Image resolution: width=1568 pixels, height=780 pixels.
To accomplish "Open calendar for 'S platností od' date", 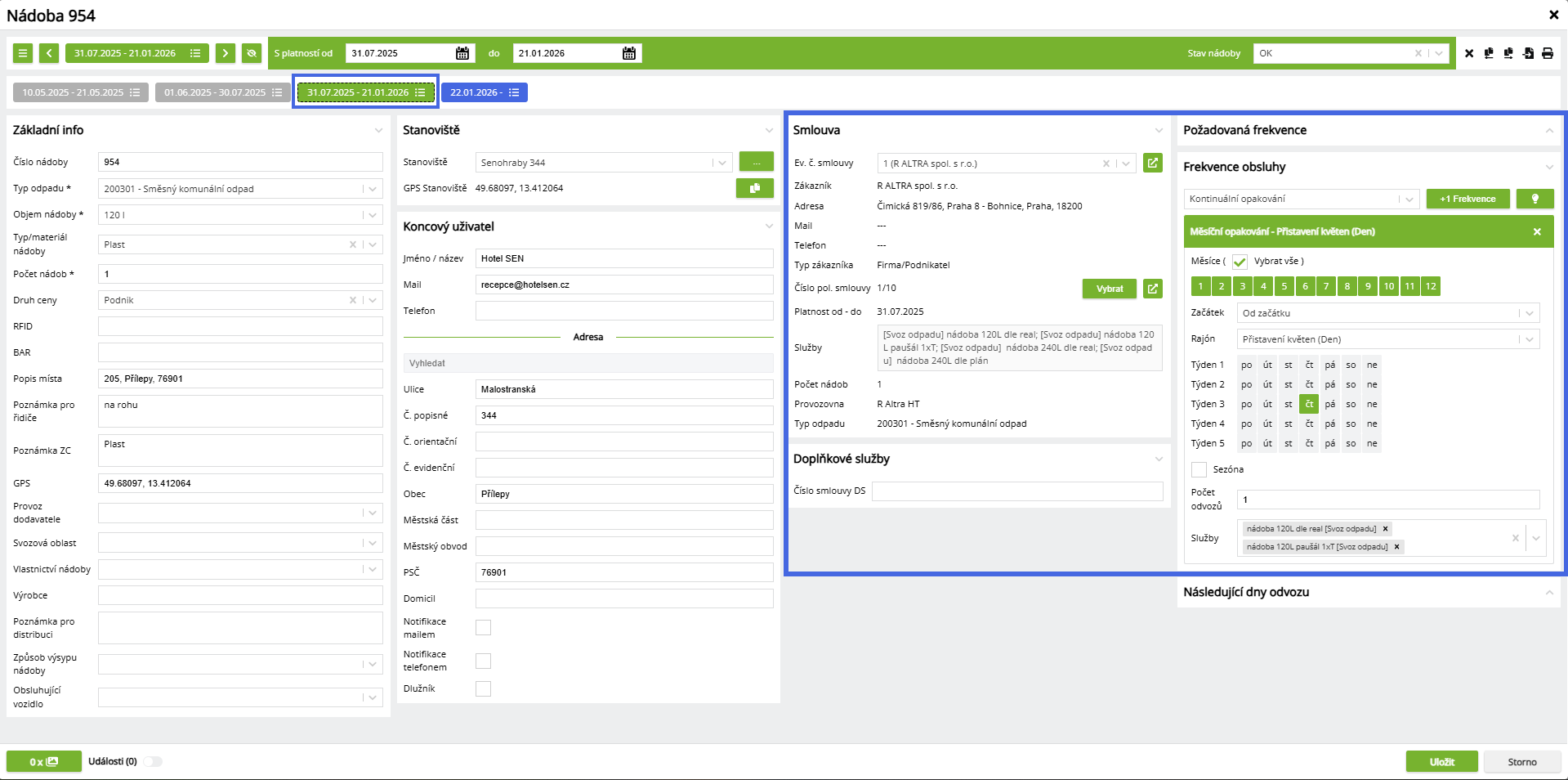I will [x=462, y=53].
